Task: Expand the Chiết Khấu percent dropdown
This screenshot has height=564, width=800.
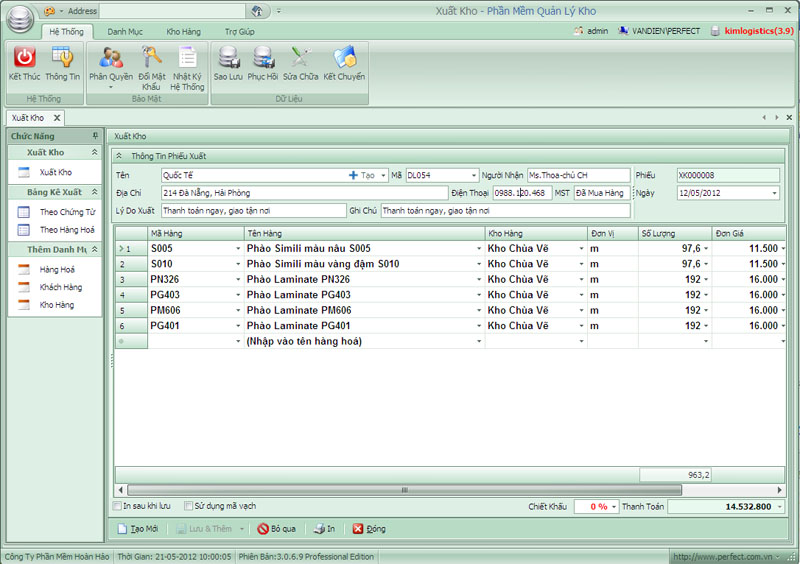Action: point(614,507)
